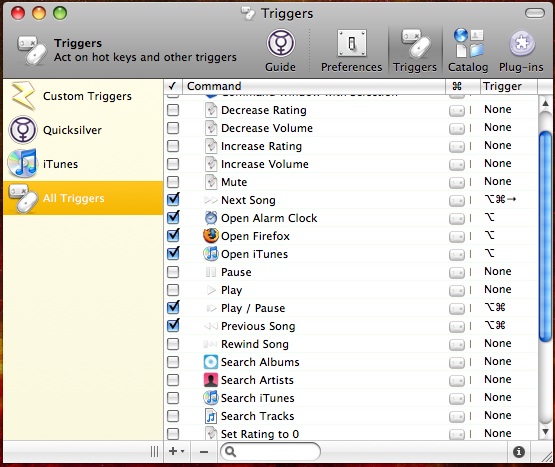Click the info button at bottom right
The height and width of the screenshot is (467, 555).
click(x=519, y=452)
